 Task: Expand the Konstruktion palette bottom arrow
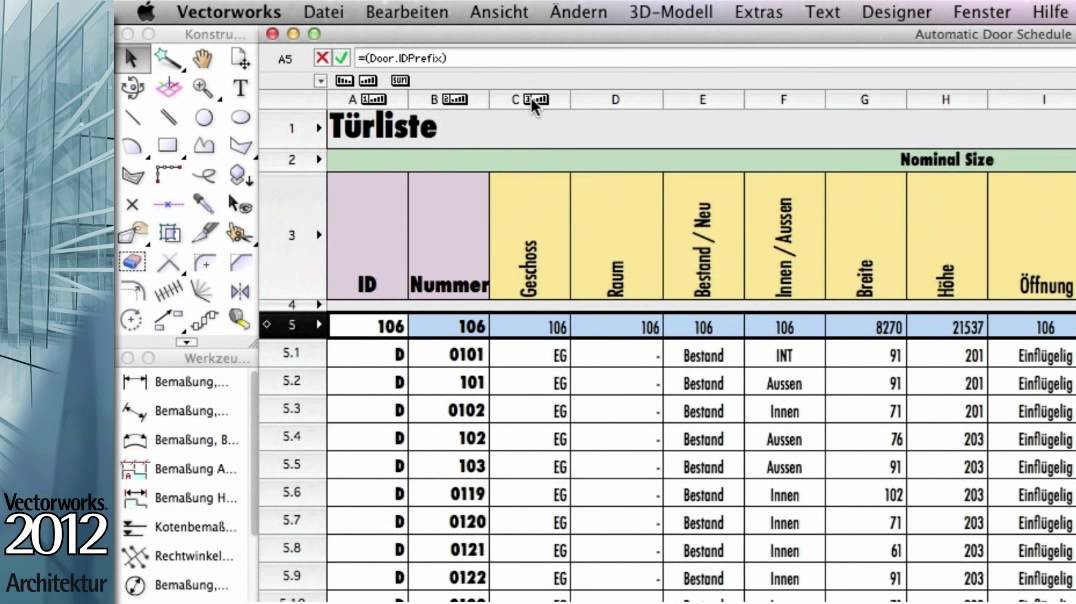(186, 341)
